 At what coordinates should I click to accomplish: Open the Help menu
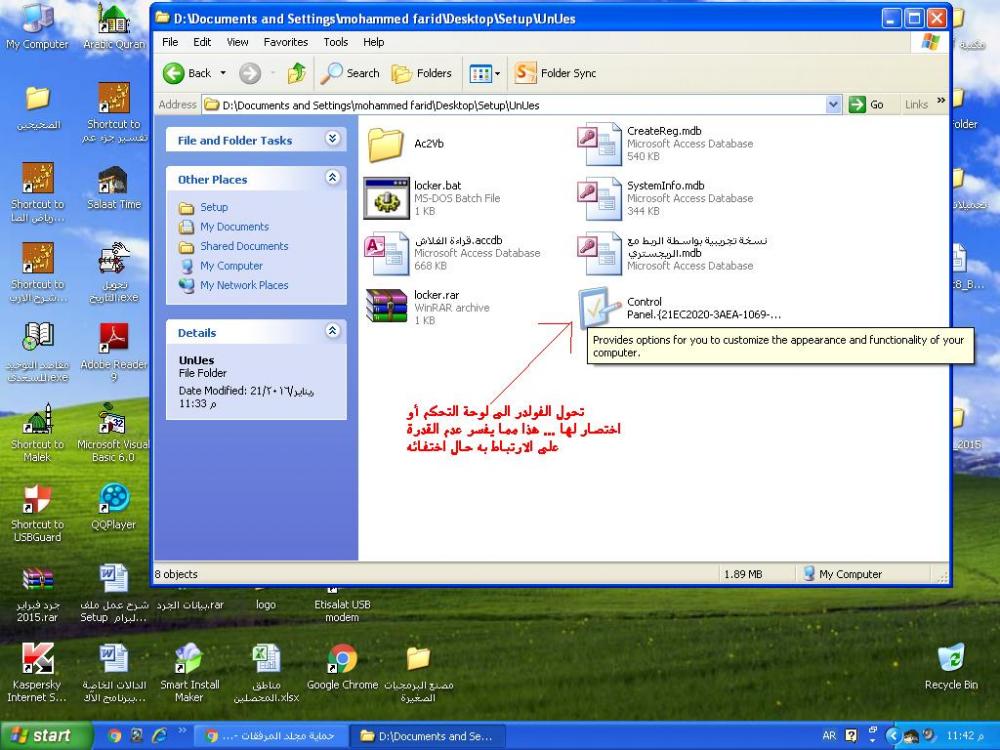[374, 42]
